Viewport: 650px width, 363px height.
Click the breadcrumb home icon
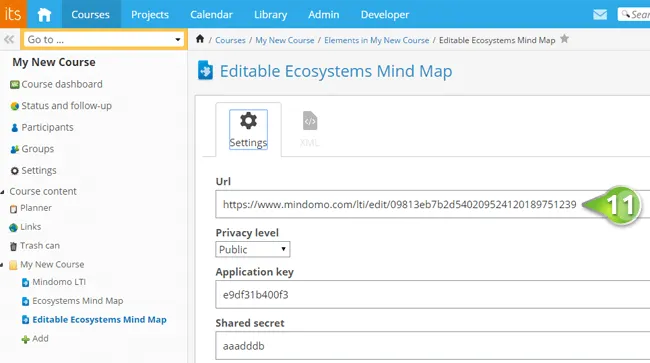(200, 39)
